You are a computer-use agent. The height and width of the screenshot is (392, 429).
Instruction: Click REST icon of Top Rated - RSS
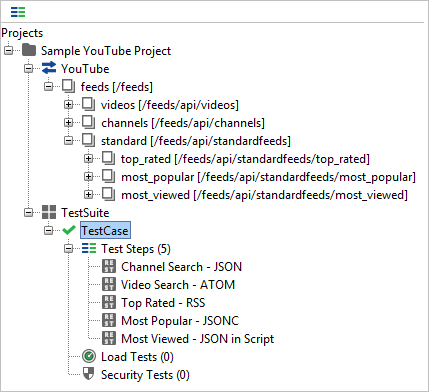[109, 302]
